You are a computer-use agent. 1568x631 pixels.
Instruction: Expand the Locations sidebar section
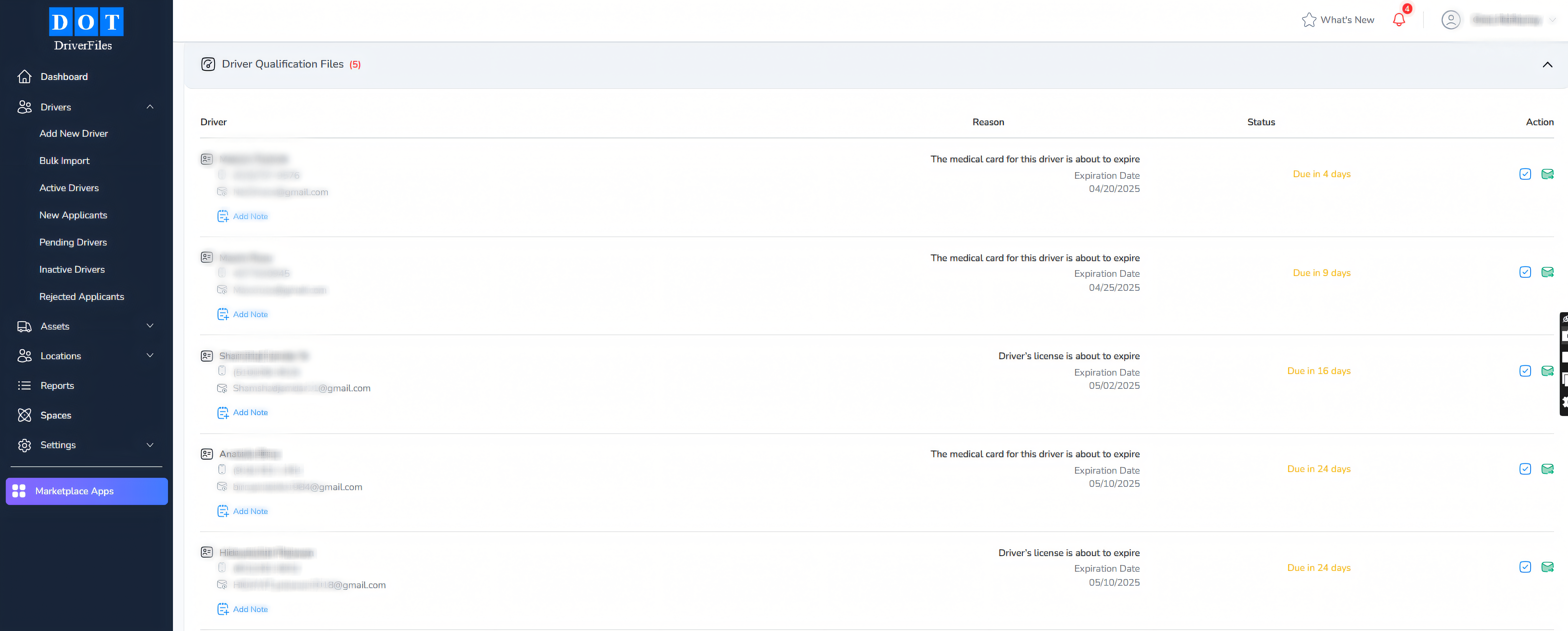[150, 356]
